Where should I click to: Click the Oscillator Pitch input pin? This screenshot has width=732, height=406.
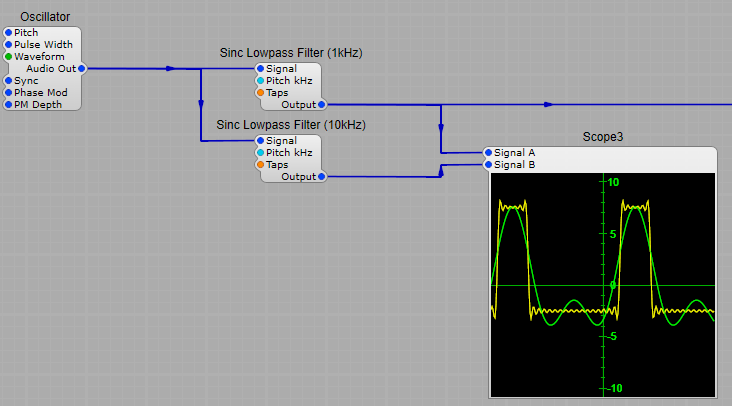(9, 33)
